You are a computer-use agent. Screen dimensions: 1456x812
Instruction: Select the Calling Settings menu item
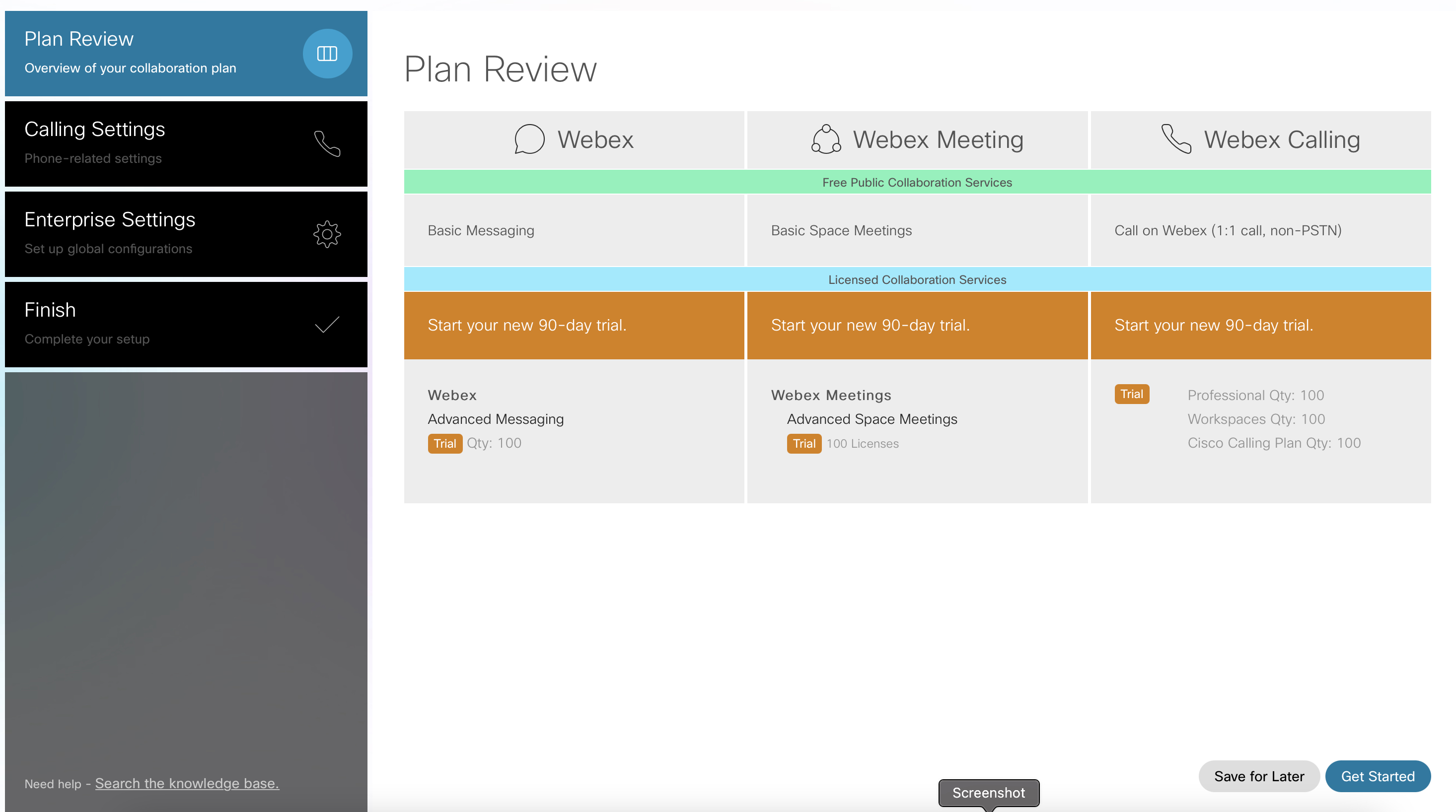click(x=186, y=141)
